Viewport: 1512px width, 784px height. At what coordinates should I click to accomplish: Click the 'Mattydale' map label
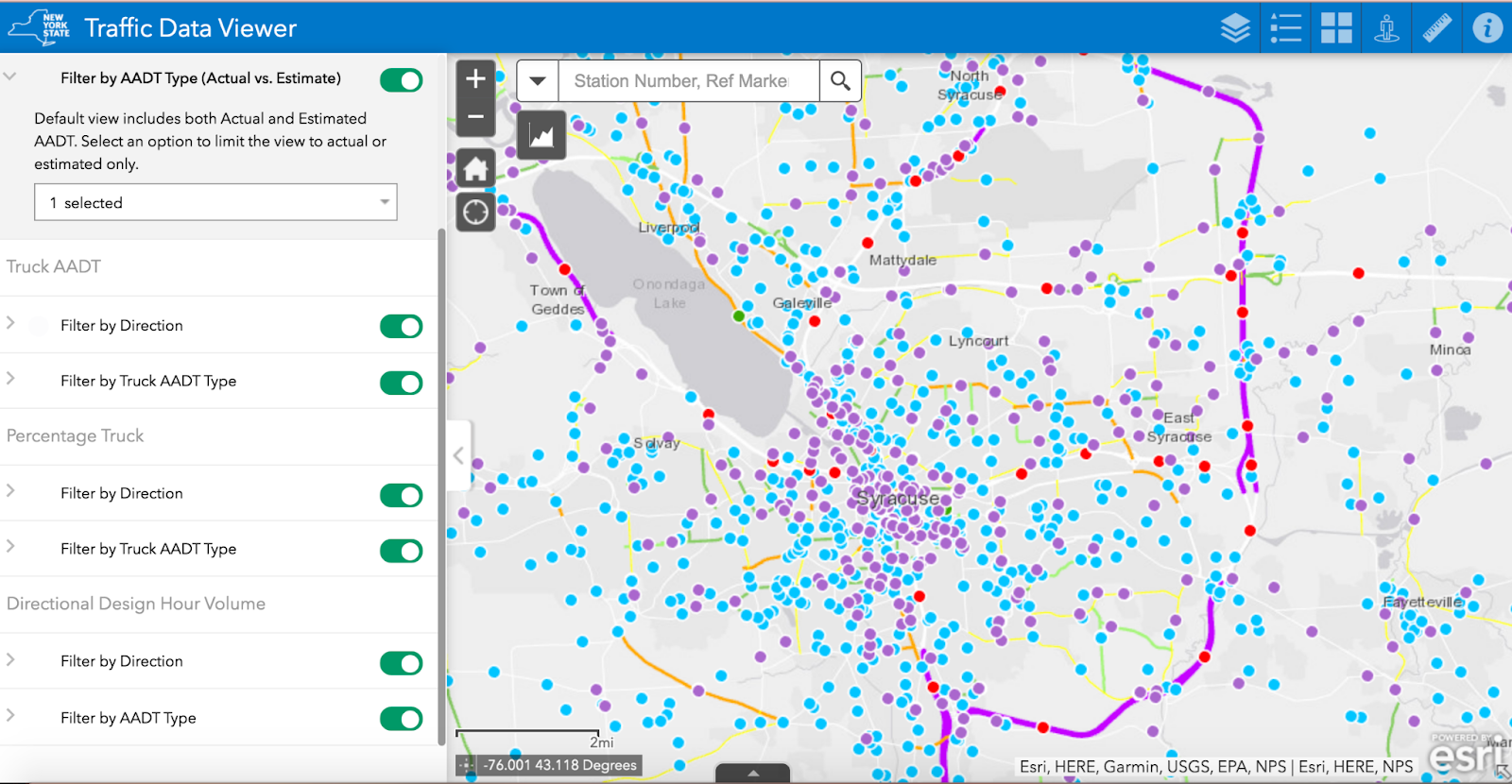point(902,260)
